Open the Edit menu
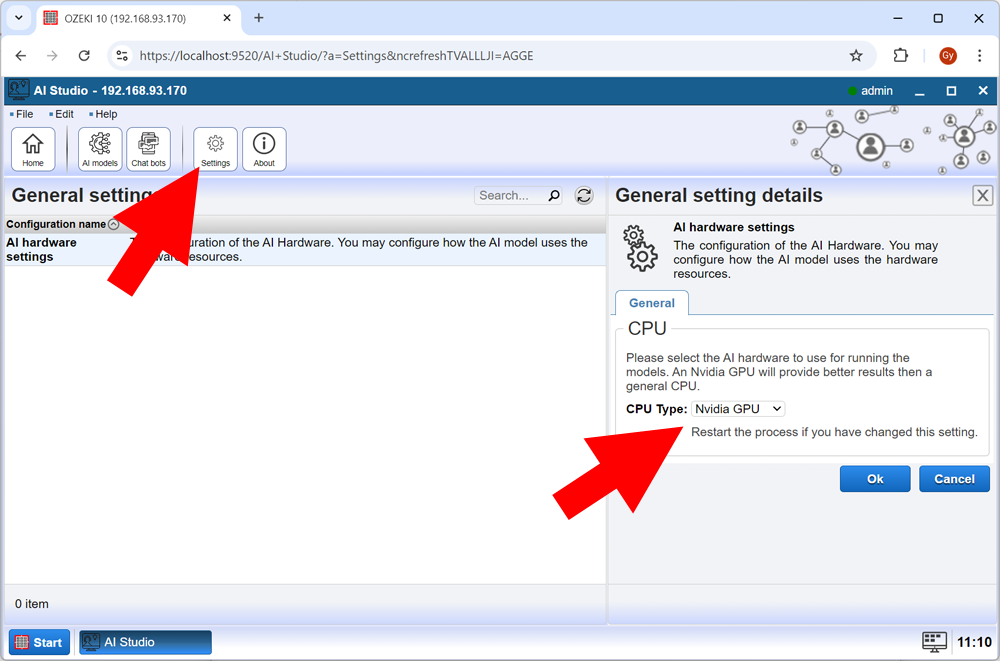This screenshot has height=661, width=1000. pos(64,114)
